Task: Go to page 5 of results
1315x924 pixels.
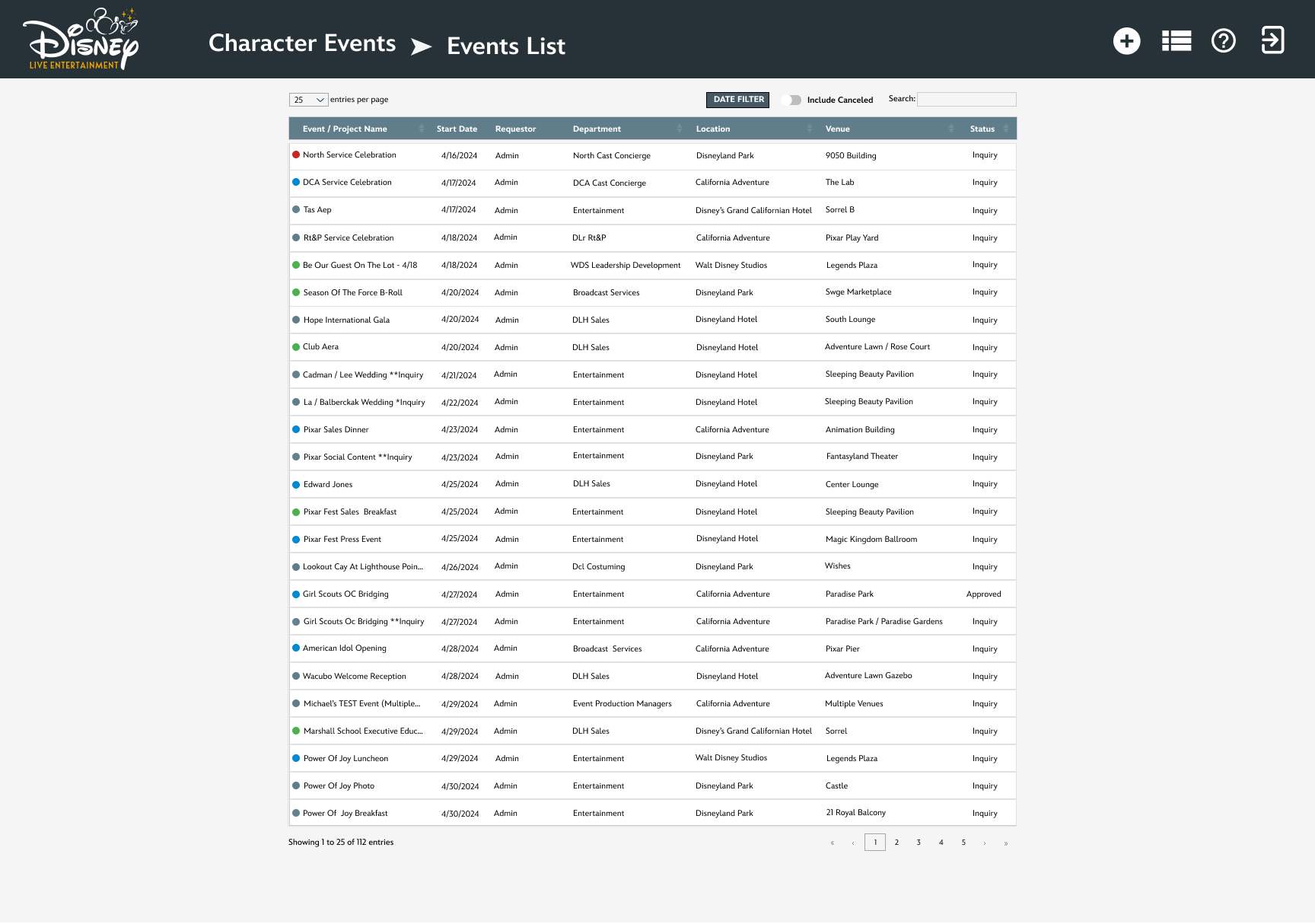Action: (963, 842)
